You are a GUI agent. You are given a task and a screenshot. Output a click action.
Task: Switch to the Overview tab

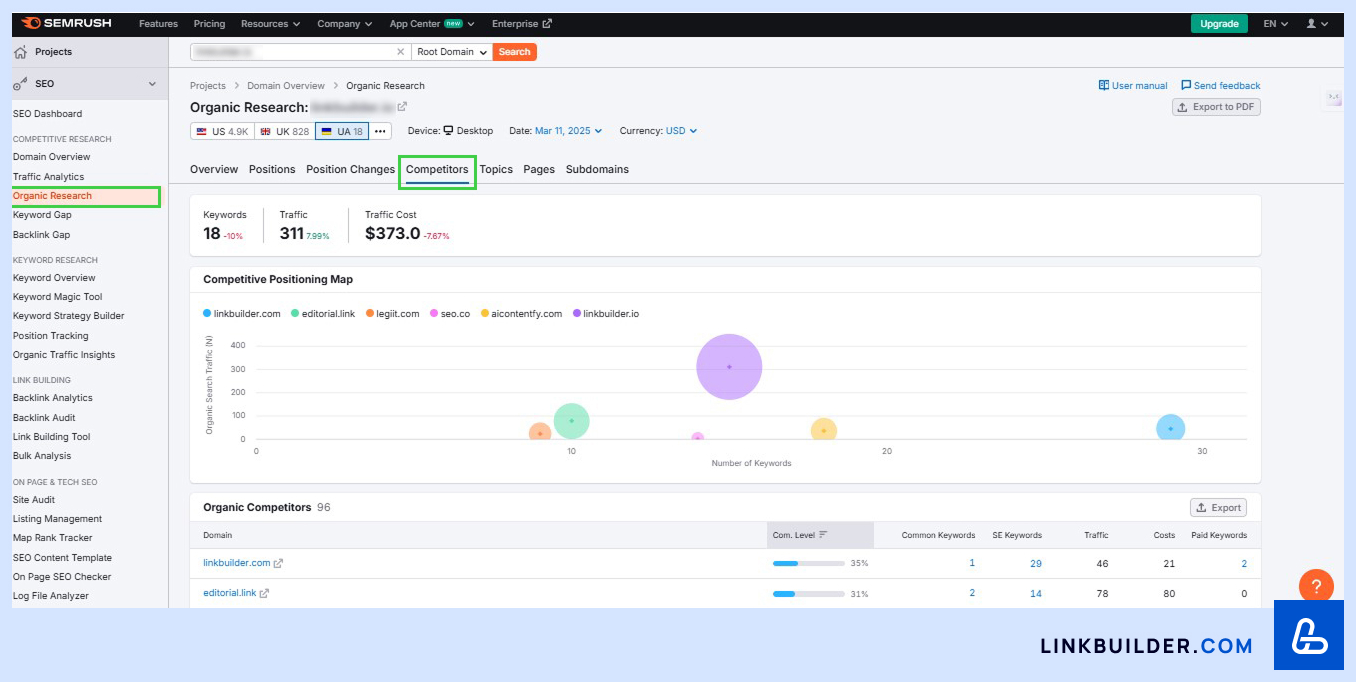click(214, 169)
